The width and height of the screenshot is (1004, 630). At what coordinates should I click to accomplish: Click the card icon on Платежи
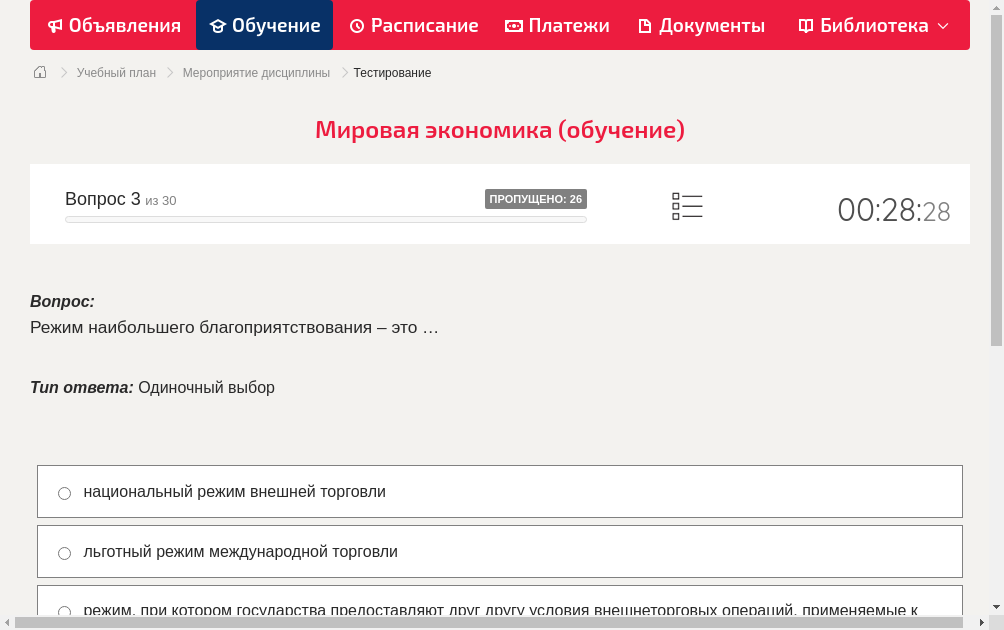[x=512, y=25]
